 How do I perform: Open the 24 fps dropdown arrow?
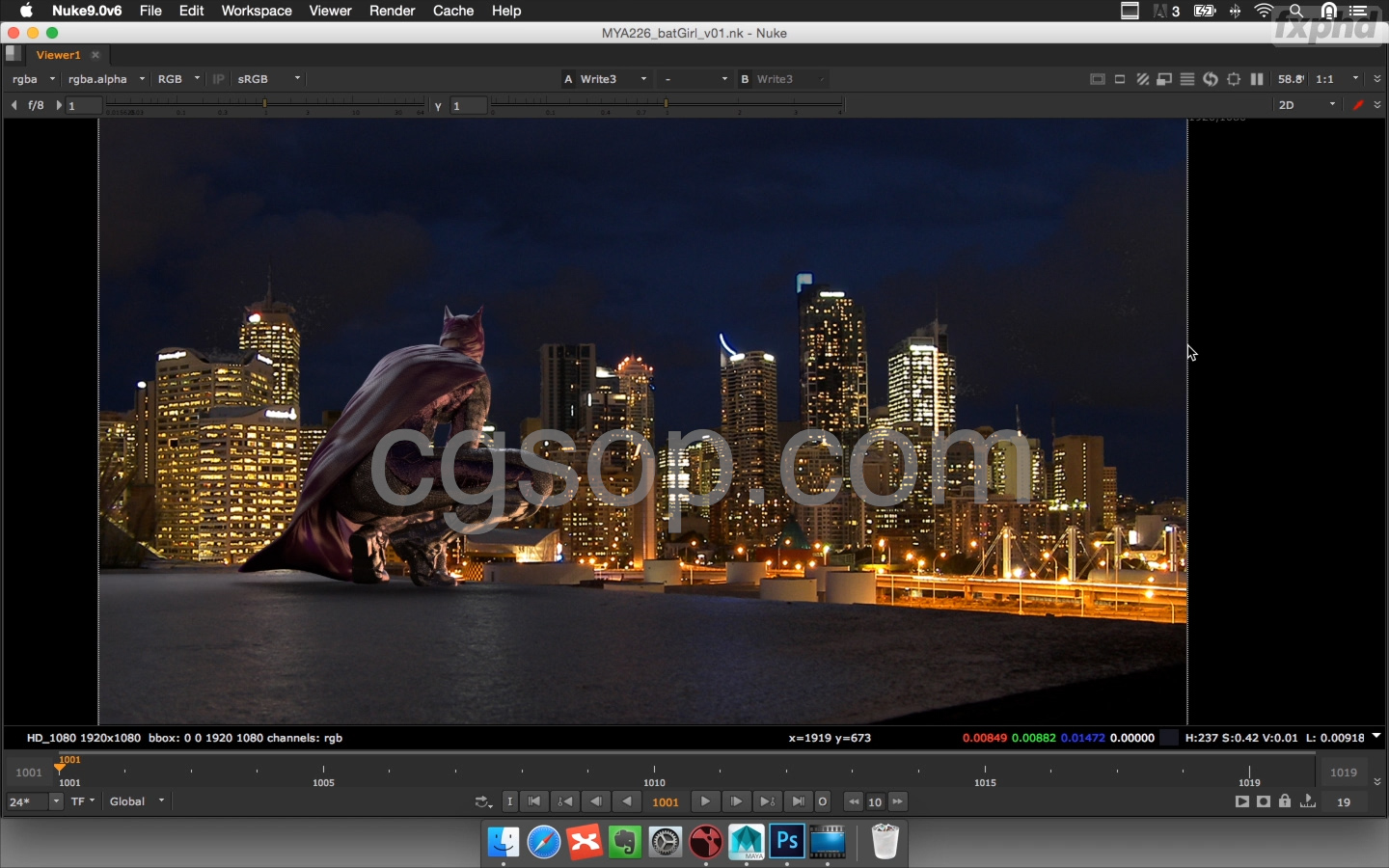pyautogui.click(x=56, y=801)
